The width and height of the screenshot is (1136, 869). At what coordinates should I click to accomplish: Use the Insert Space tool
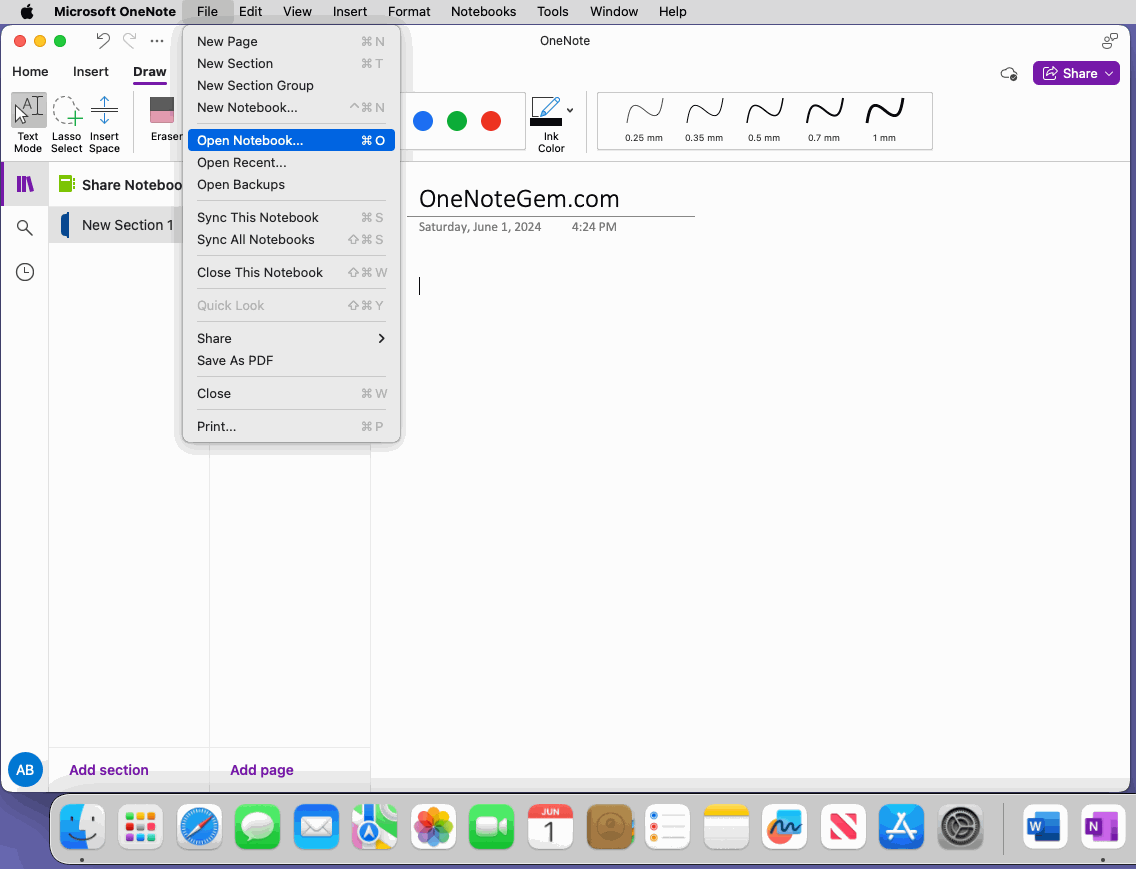tap(104, 121)
